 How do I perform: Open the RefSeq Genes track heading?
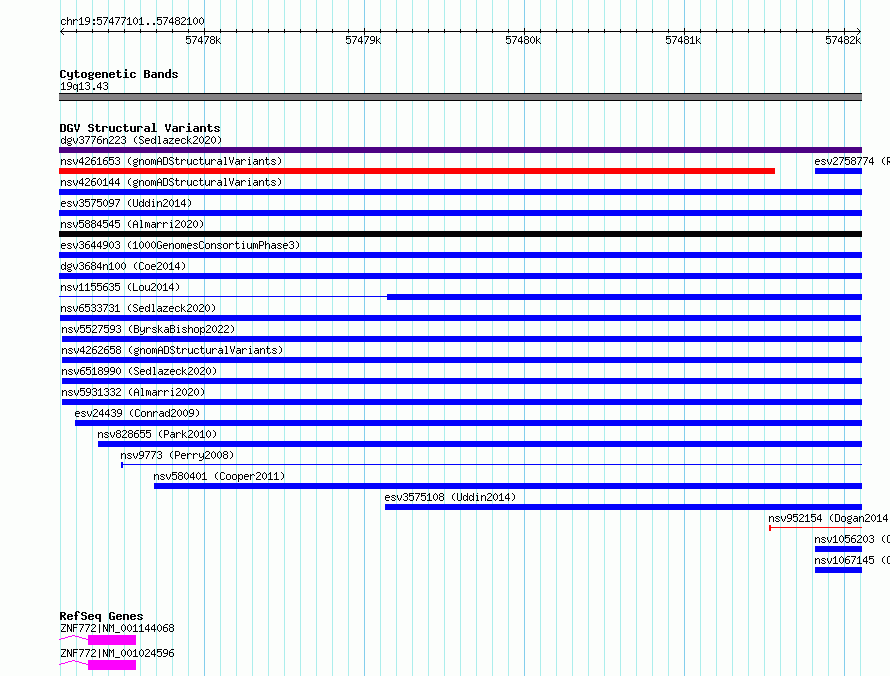pos(101,616)
